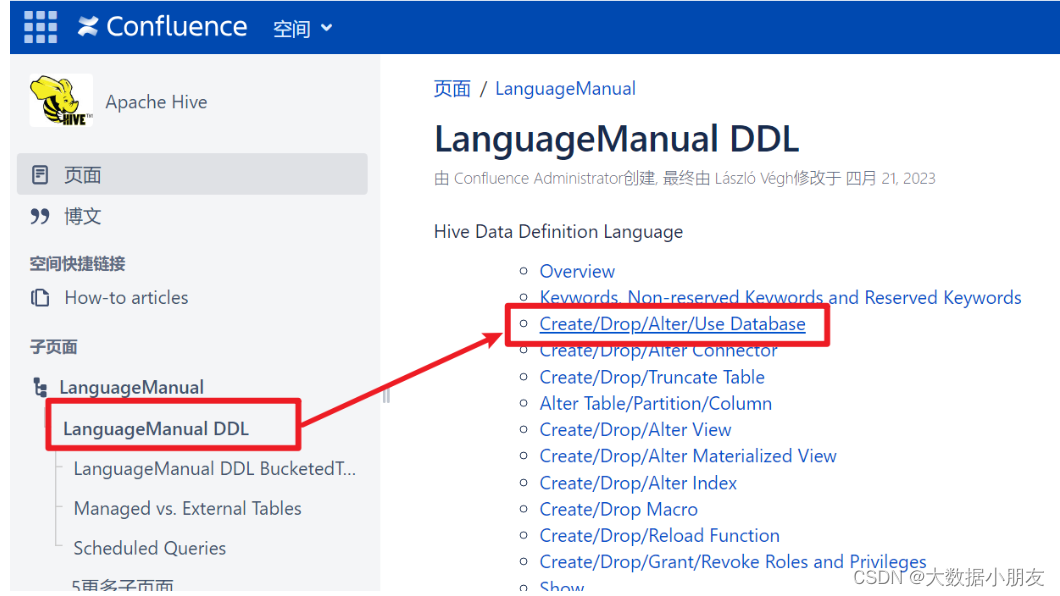Open Alter Table/Partition/Column link

click(655, 404)
